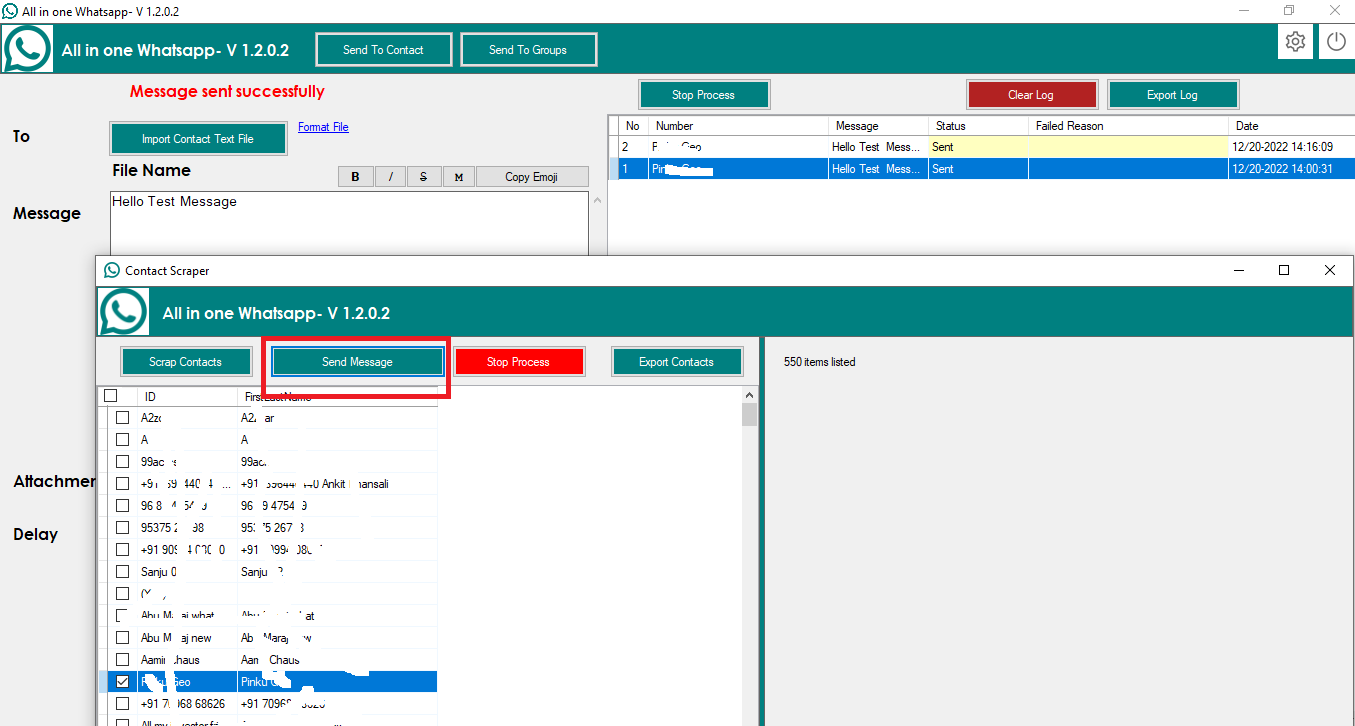Screen dimensions: 1355x726
Task: Click the Message column header in the log
Action: 879,126
